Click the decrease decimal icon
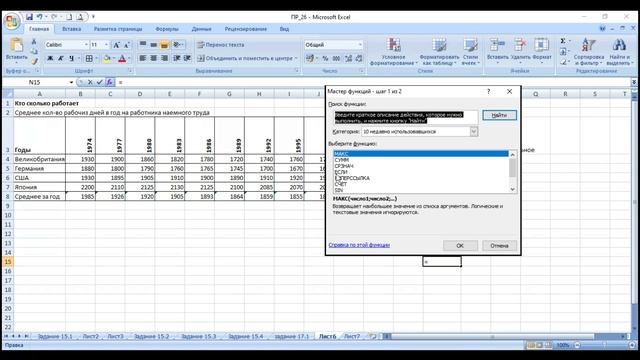The width and height of the screenshot is (640, 360). pos(359,58)
